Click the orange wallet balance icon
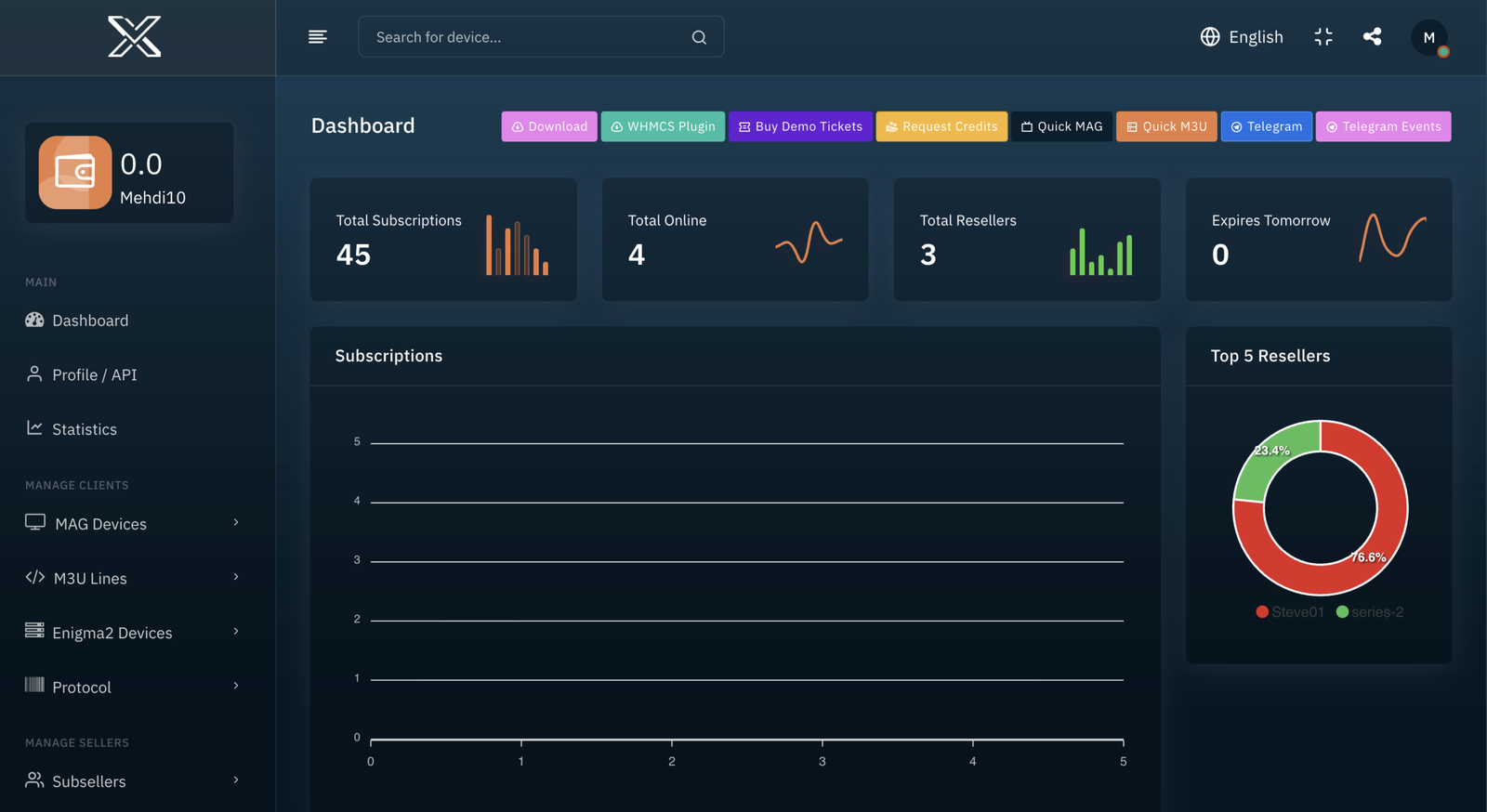Screen dimensions: 1487x812 pyautogui.click(x=75, y=173)
